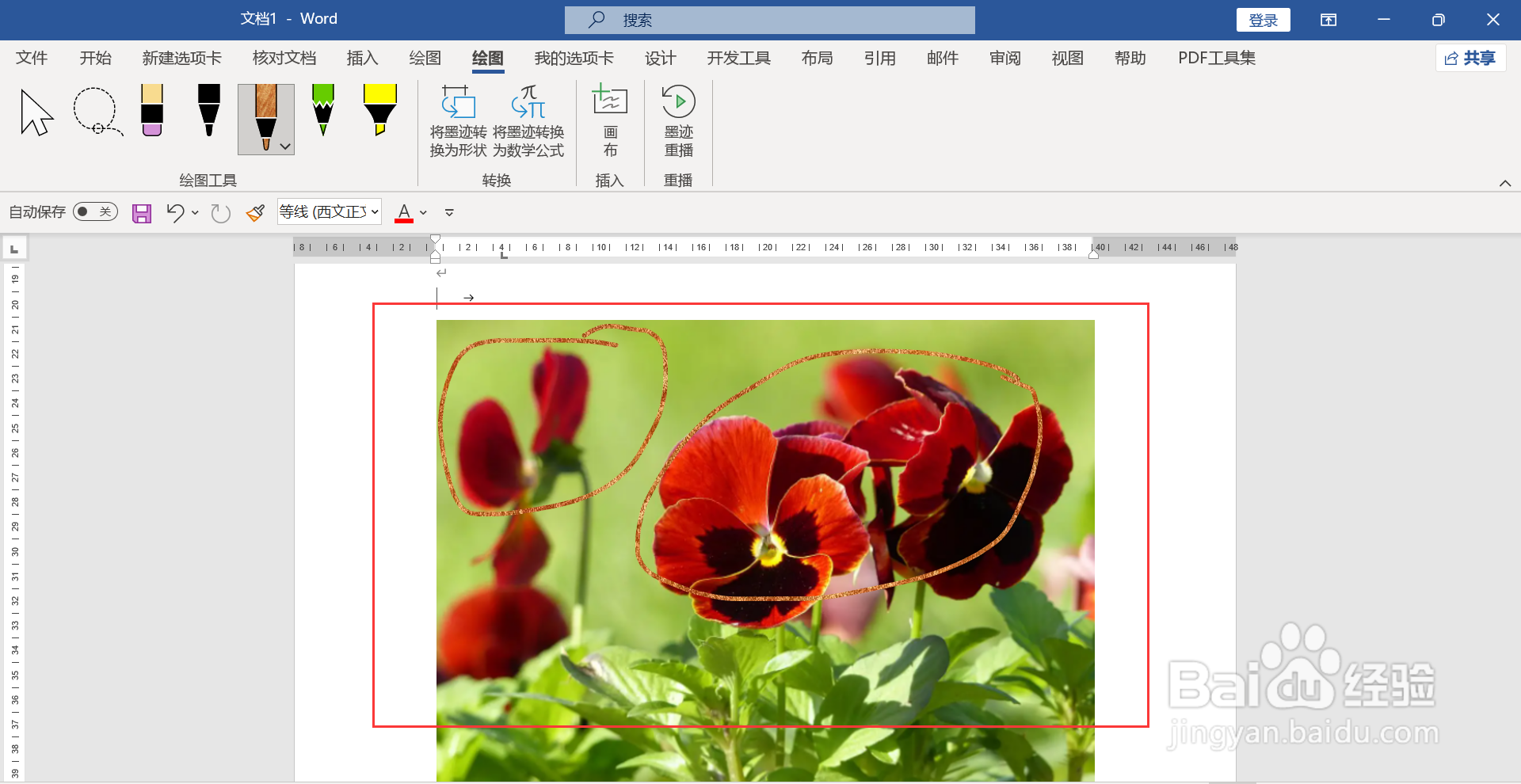1521x784 pixels.
Task: Open the 开发工具 Developer tab
Action: click(x=738, y=58)
